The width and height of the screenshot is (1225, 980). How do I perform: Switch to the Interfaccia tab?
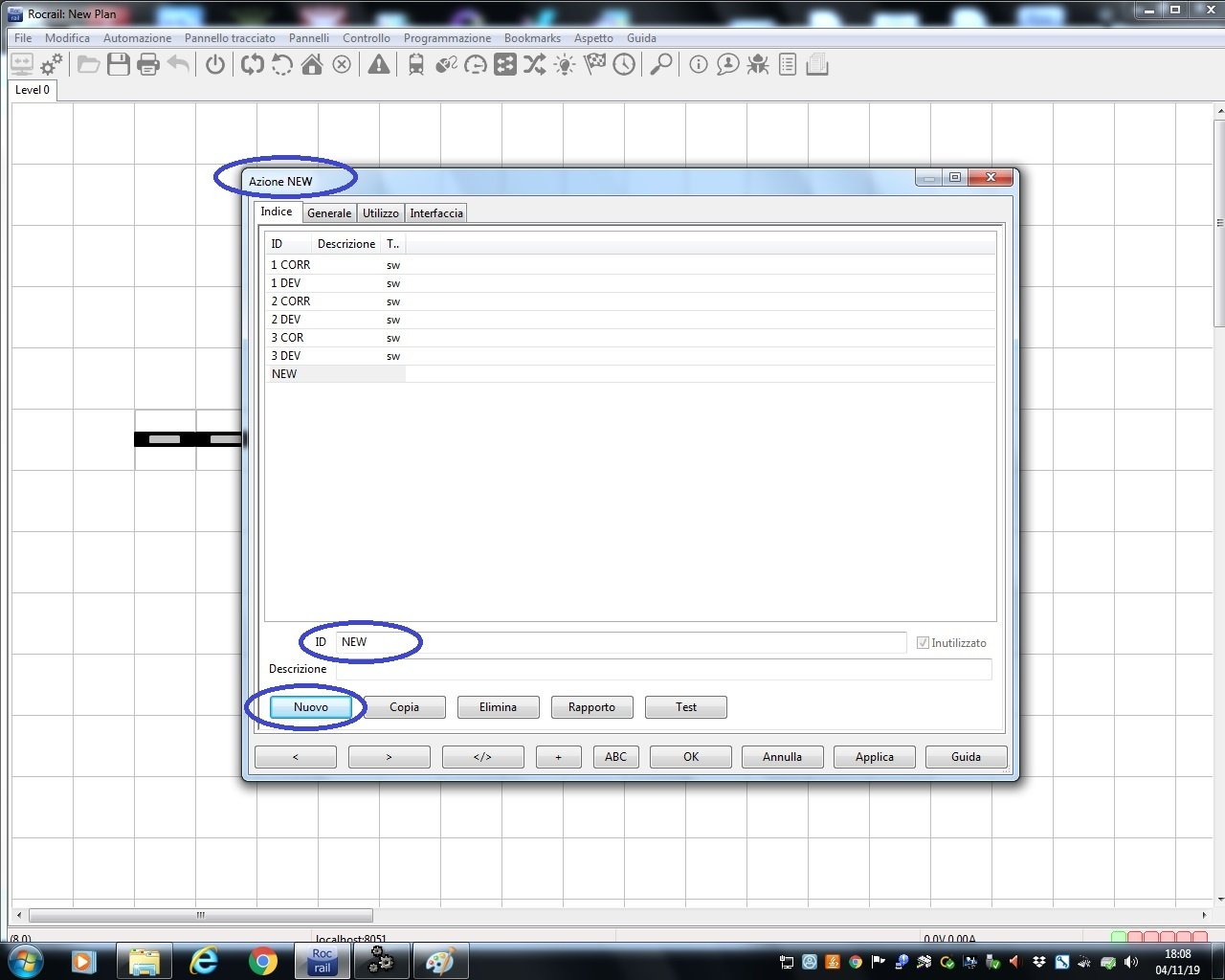(436, 213)
